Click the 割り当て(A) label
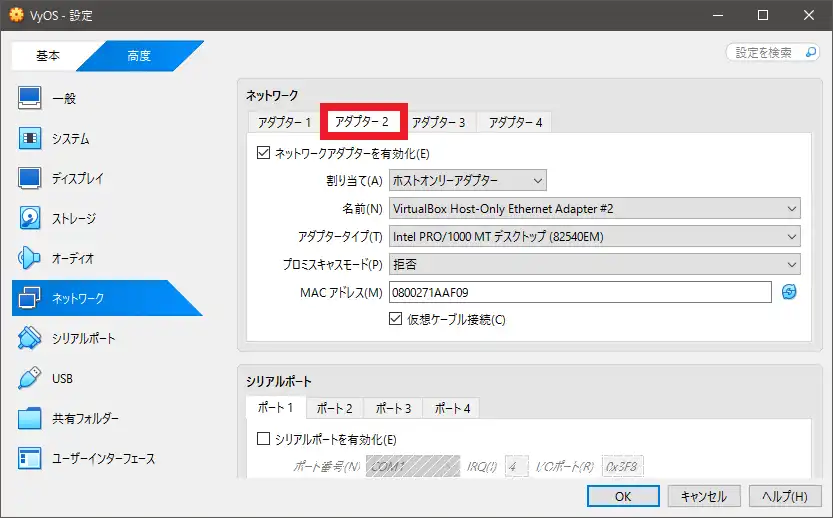 click(x=354, y=181)
